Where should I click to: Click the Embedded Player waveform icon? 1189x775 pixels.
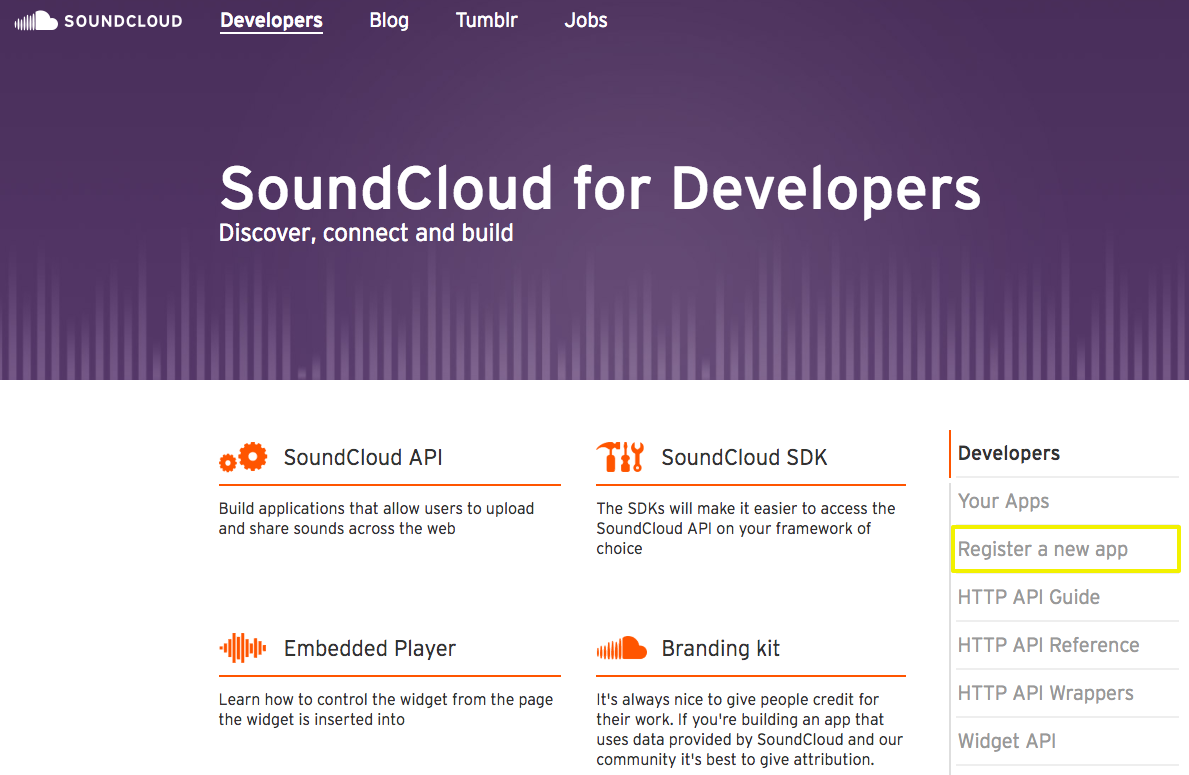[x=243, y=648]
